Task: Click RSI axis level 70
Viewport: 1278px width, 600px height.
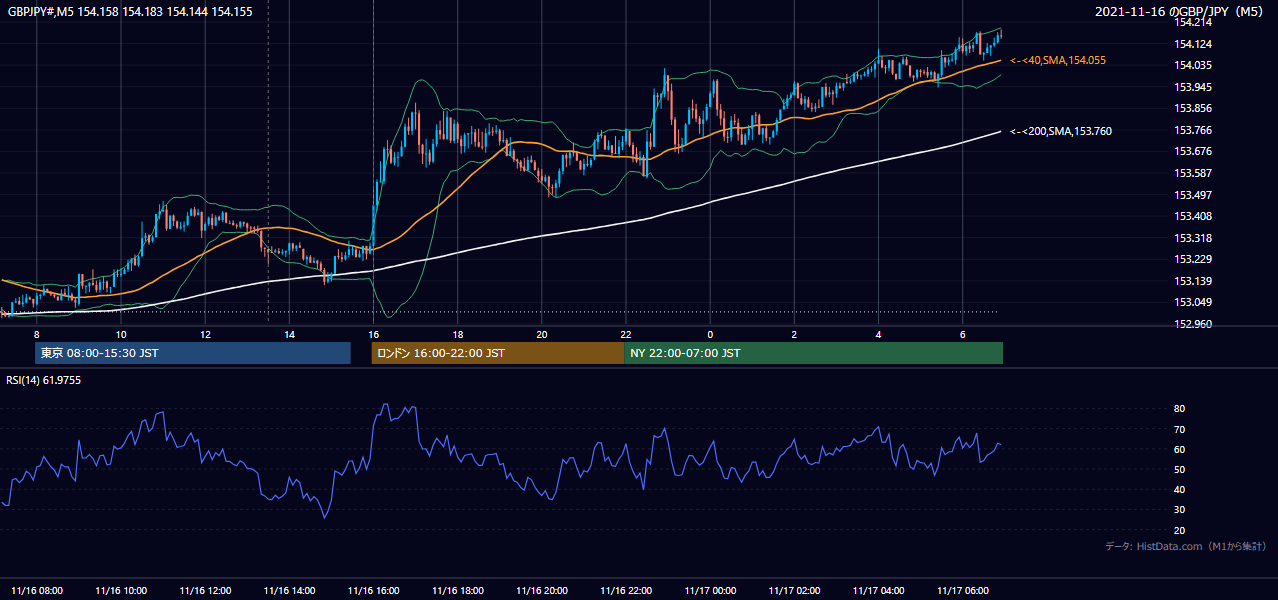Action: pos(1180,429)
